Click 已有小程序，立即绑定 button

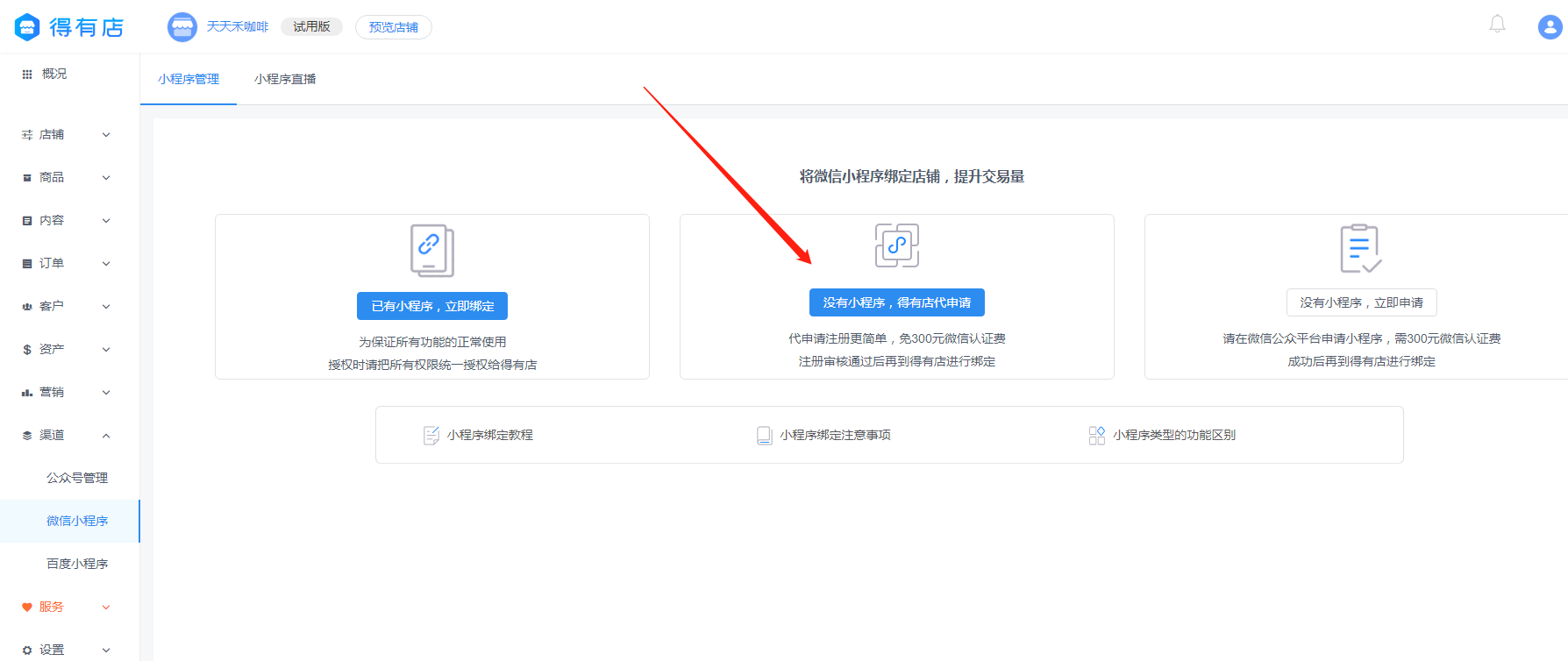431,306
